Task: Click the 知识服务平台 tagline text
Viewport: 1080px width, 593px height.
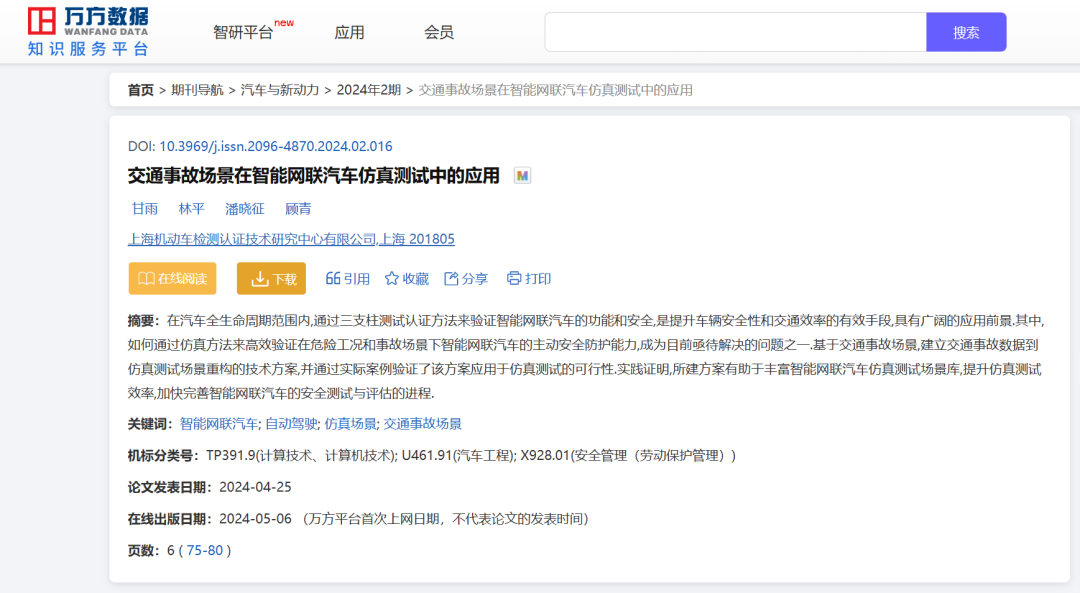Action: point(87,49)
